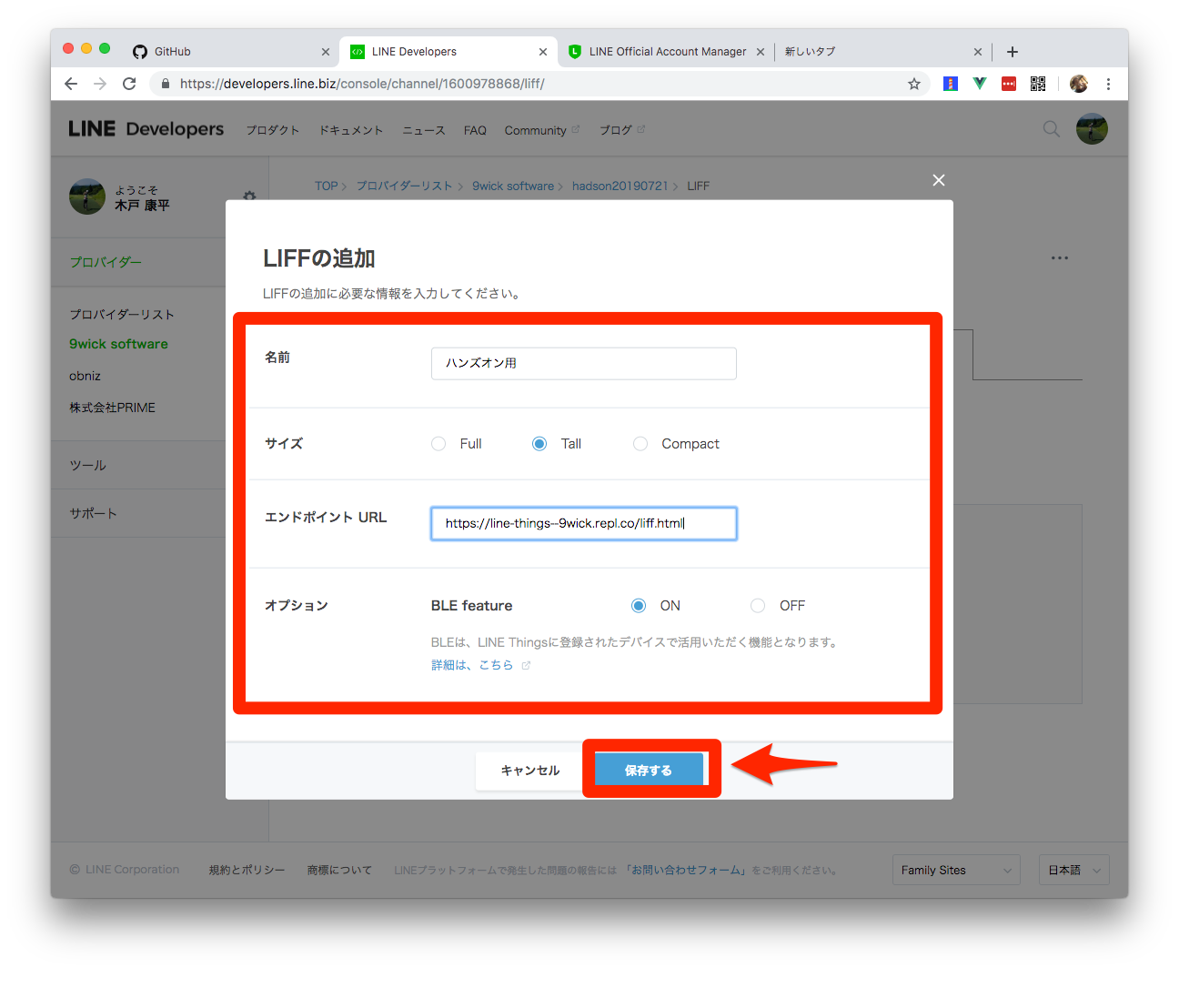Open the プロダクト menu
1179x1008 pixels.
[273, 130]
